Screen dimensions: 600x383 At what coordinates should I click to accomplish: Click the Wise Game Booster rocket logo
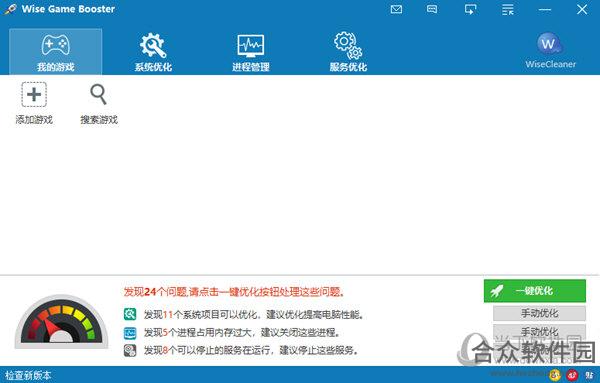tap(10, 9)
